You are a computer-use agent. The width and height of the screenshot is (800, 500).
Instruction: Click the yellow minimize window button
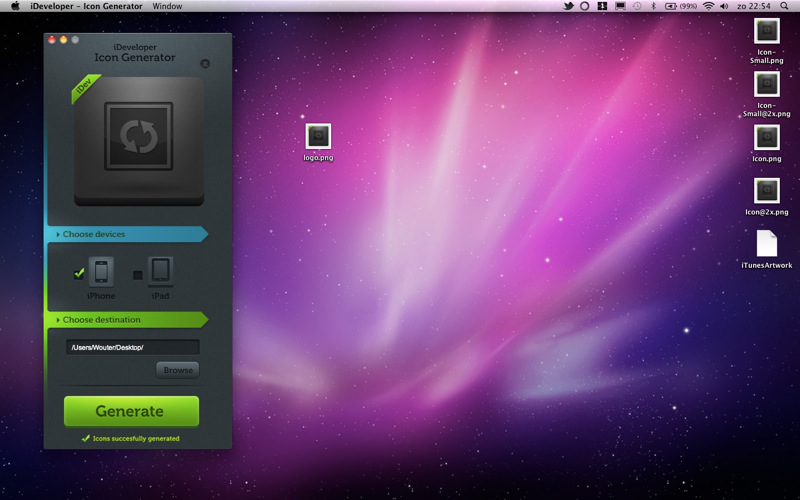63,39
